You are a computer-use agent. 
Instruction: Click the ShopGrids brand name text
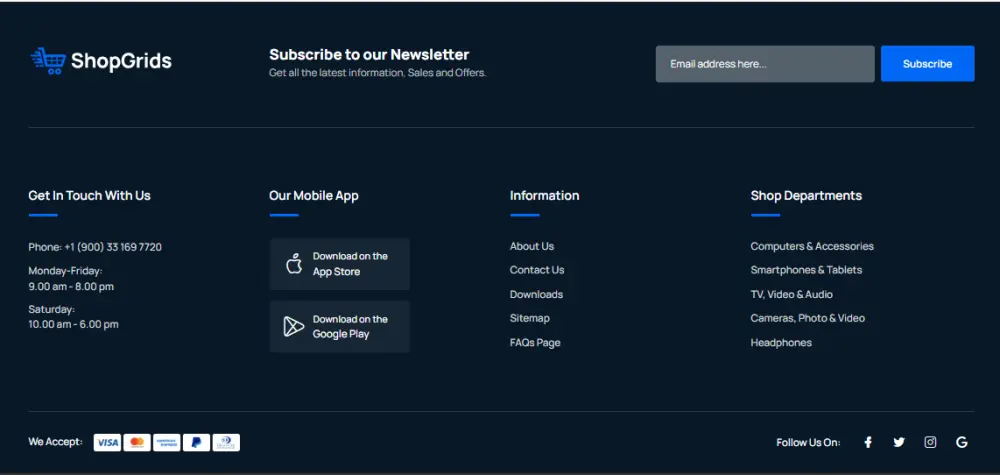click(x=121, y=61)
